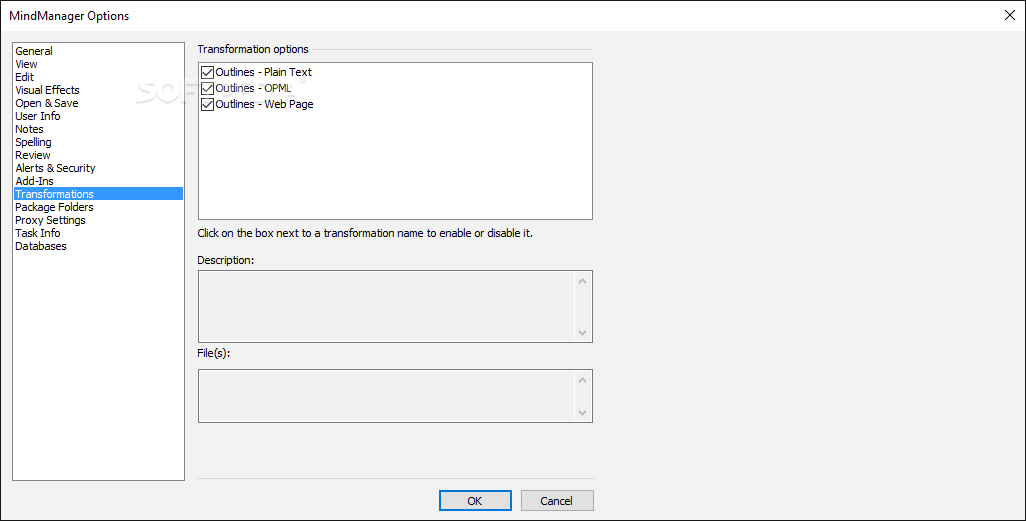Select the Spelling category
The width and height of the screenshot is (1026, 521).
click(33, 142)
